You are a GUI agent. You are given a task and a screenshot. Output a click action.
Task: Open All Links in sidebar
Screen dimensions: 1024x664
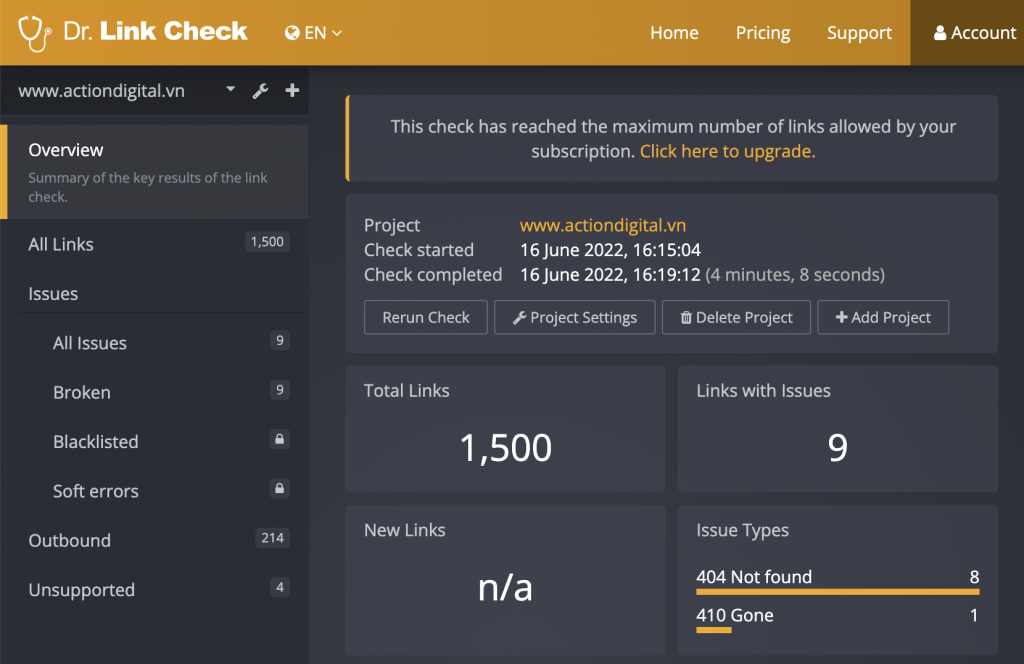click(154, 244)
